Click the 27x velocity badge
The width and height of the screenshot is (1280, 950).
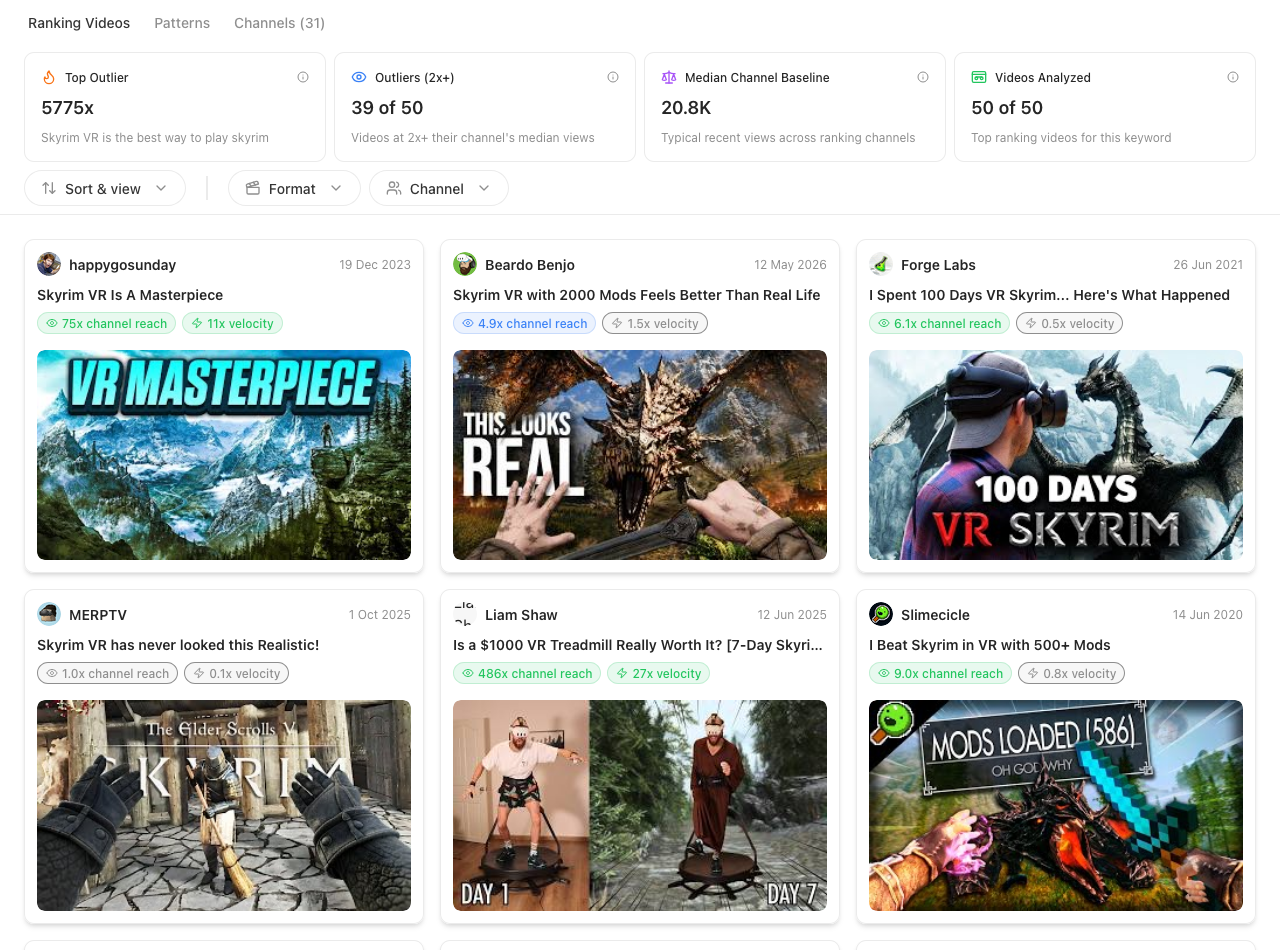pyautogui.click(x=658, y=673)
